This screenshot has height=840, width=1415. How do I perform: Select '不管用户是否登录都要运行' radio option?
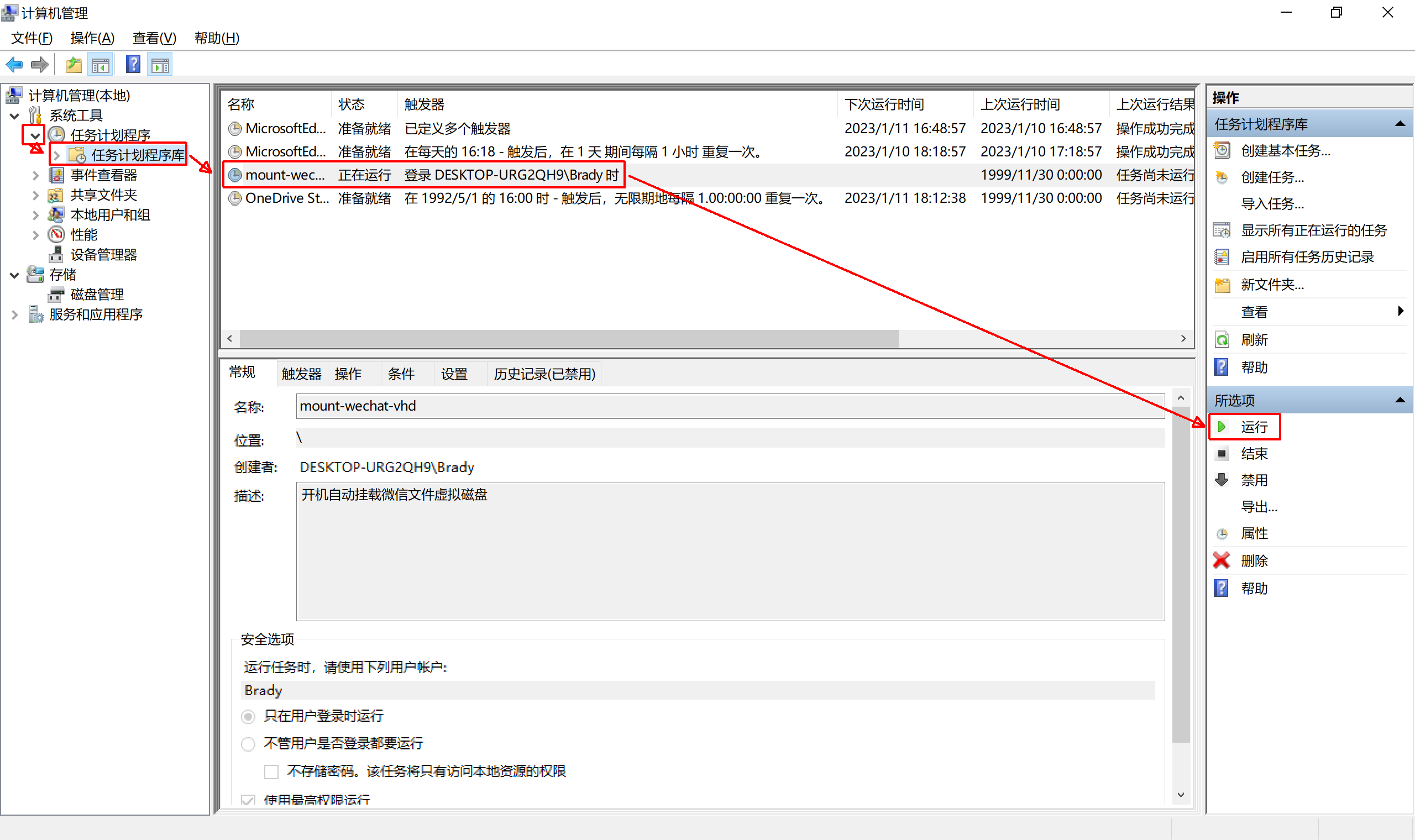[248, 744]
